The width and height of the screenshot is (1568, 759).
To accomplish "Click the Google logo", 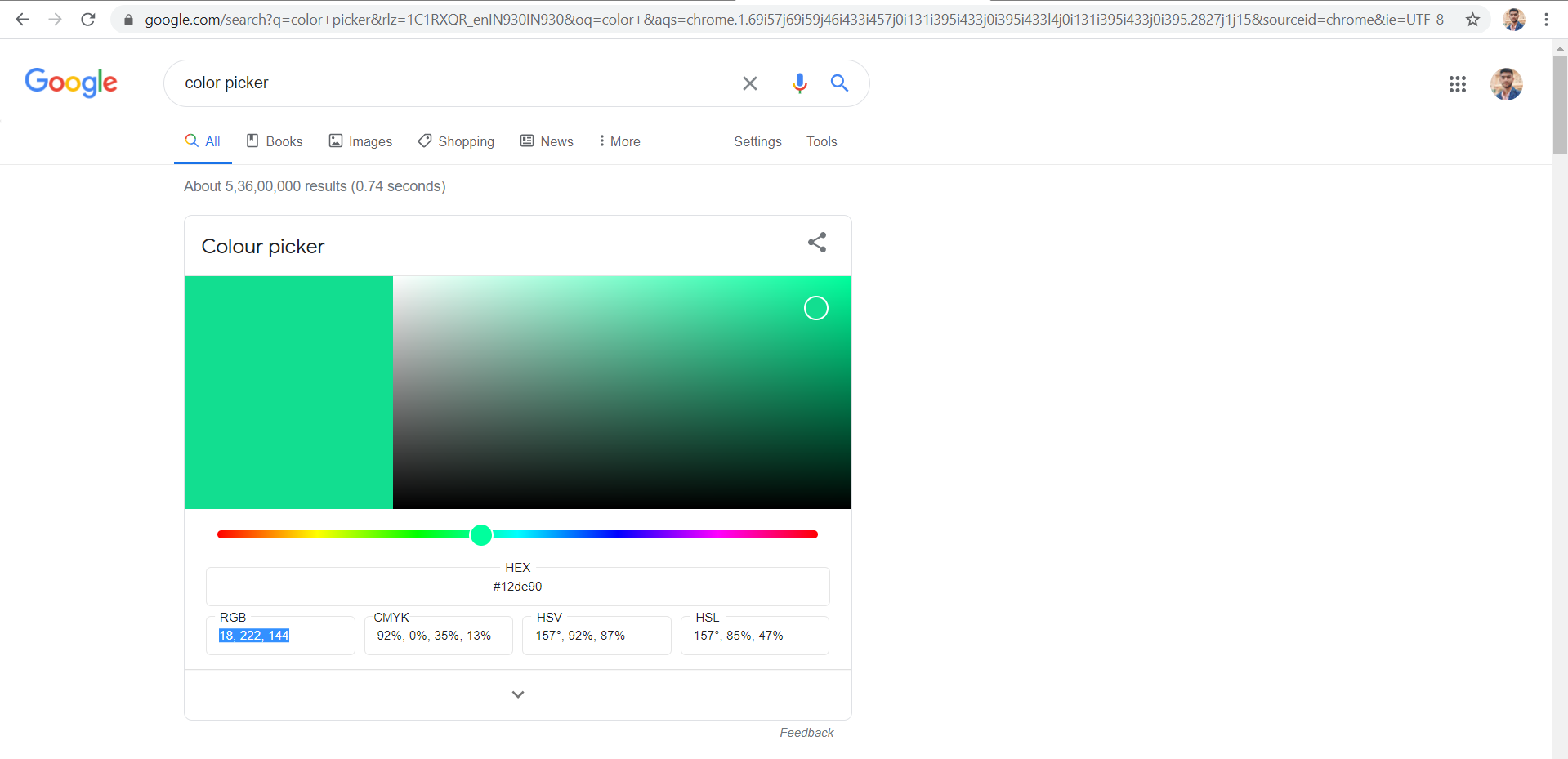I will (71, 83).
